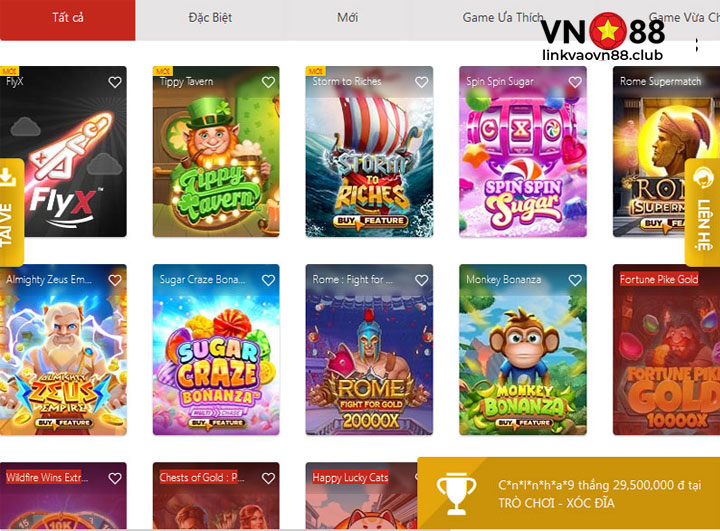Open the Fortune Pike Gold game

(666, 350)
